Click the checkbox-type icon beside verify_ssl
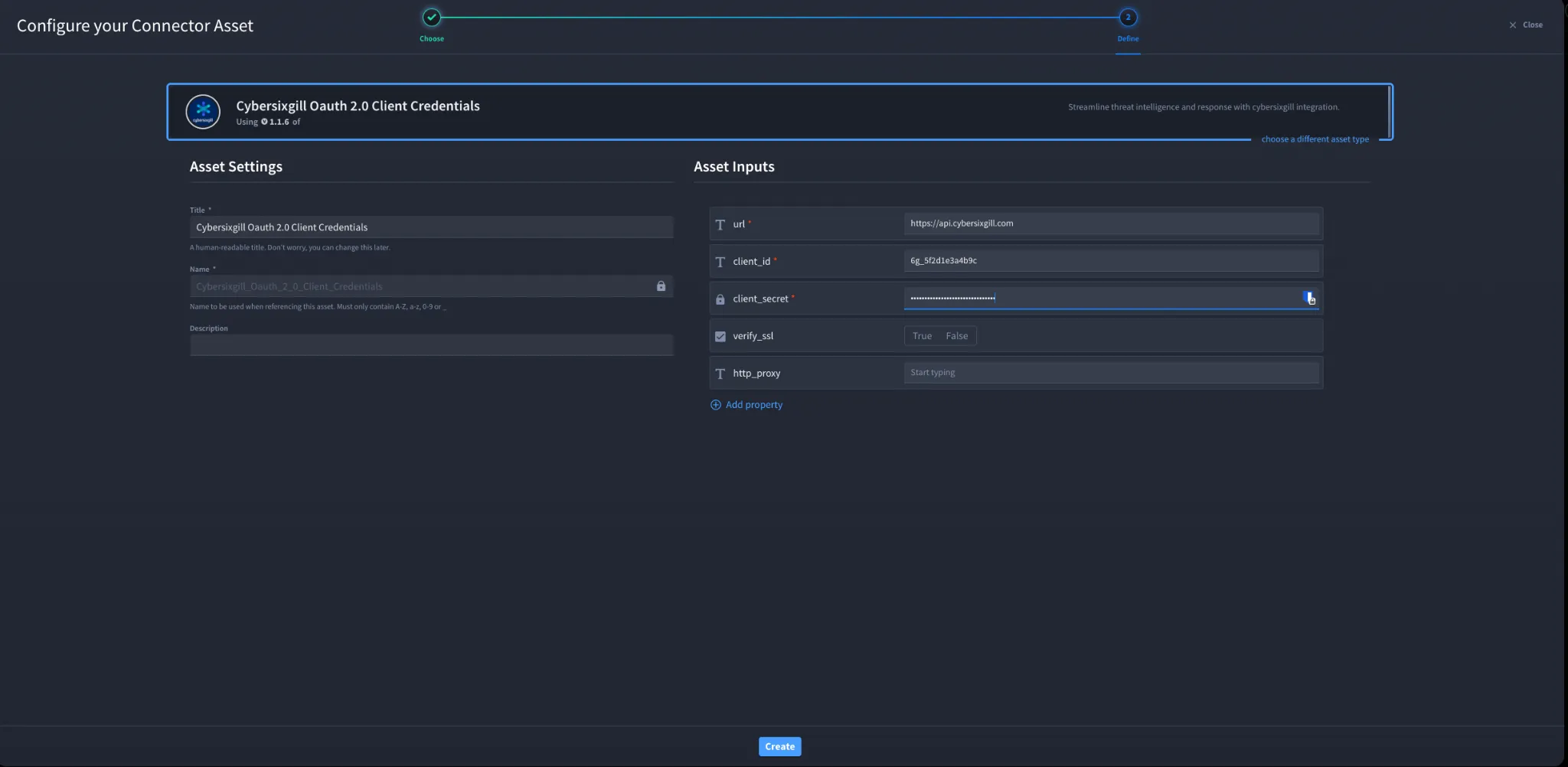Image resolution: width=1568 pixels, height=767 pixels. click(x=720, y=336)
